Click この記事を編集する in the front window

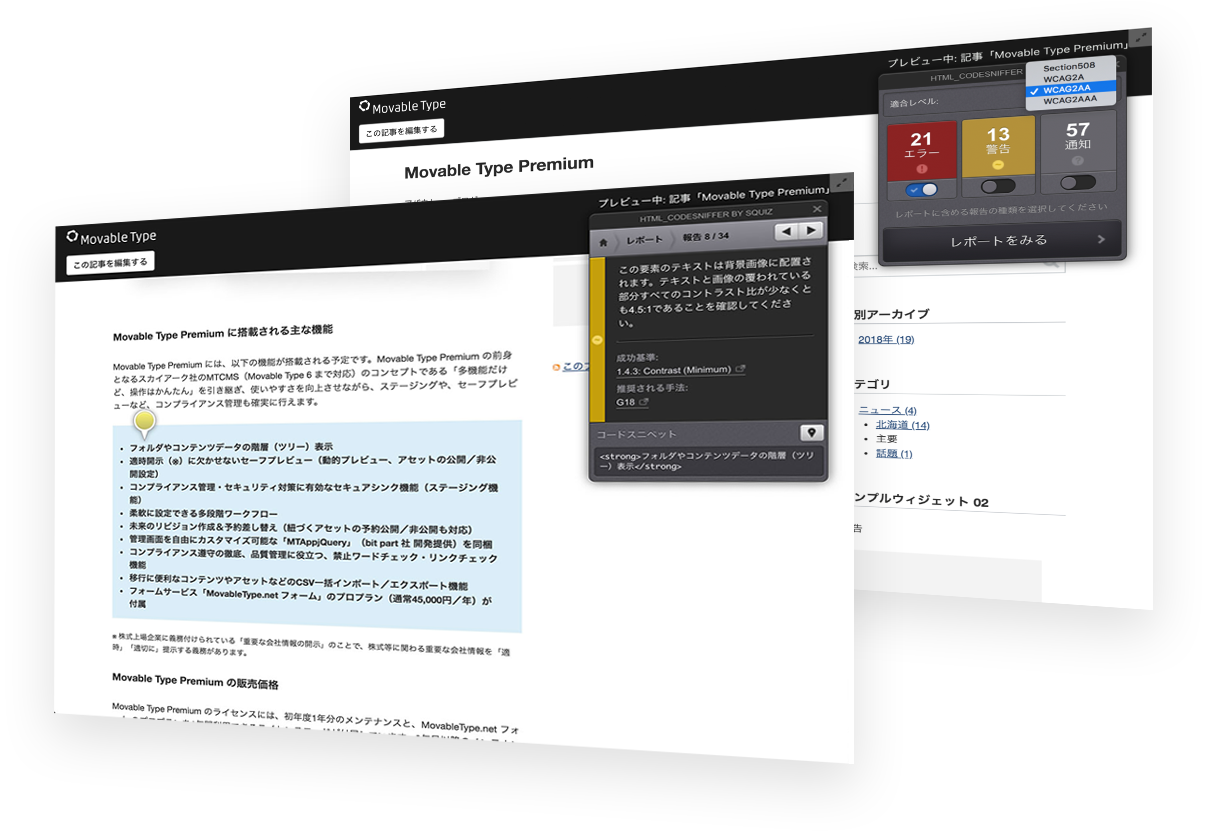[111, 263]
